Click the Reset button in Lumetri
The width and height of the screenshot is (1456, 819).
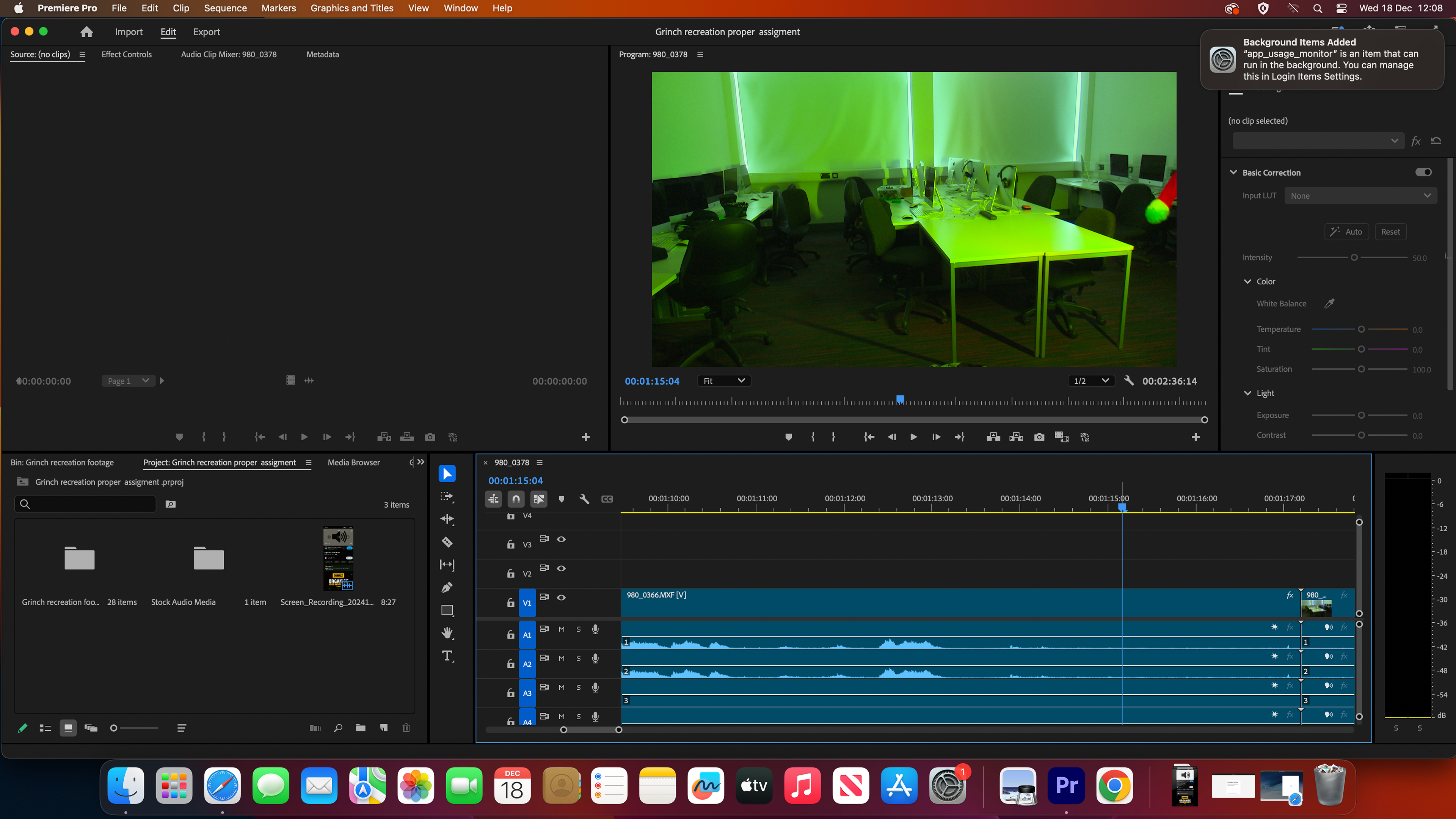1390,232
